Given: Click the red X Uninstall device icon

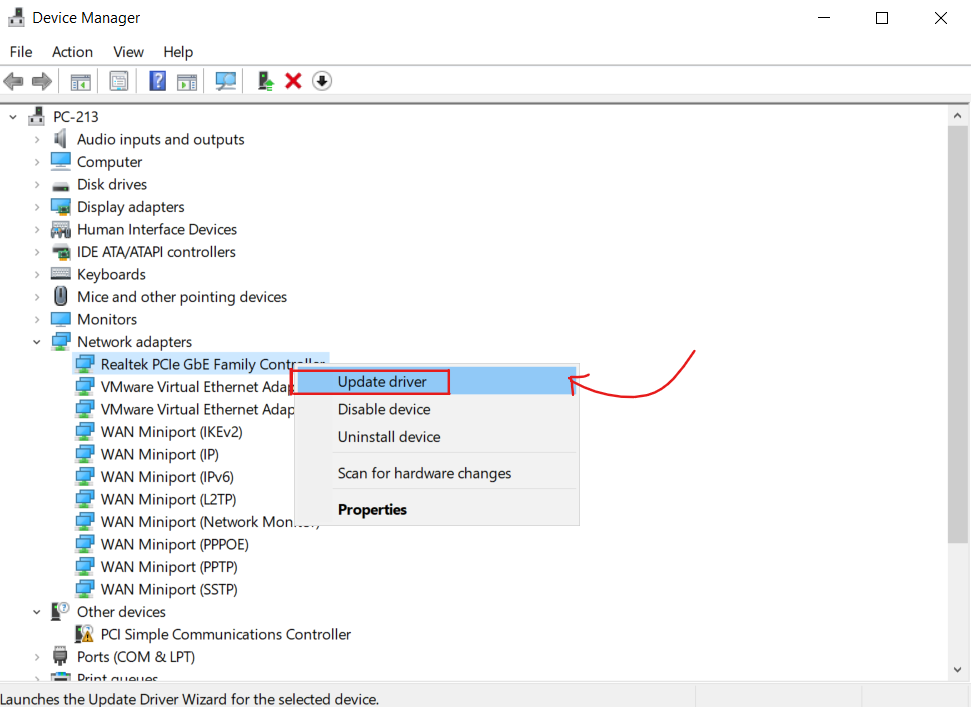Looking at the screenshot, I should pyautogui.click(x=293, y=81).
